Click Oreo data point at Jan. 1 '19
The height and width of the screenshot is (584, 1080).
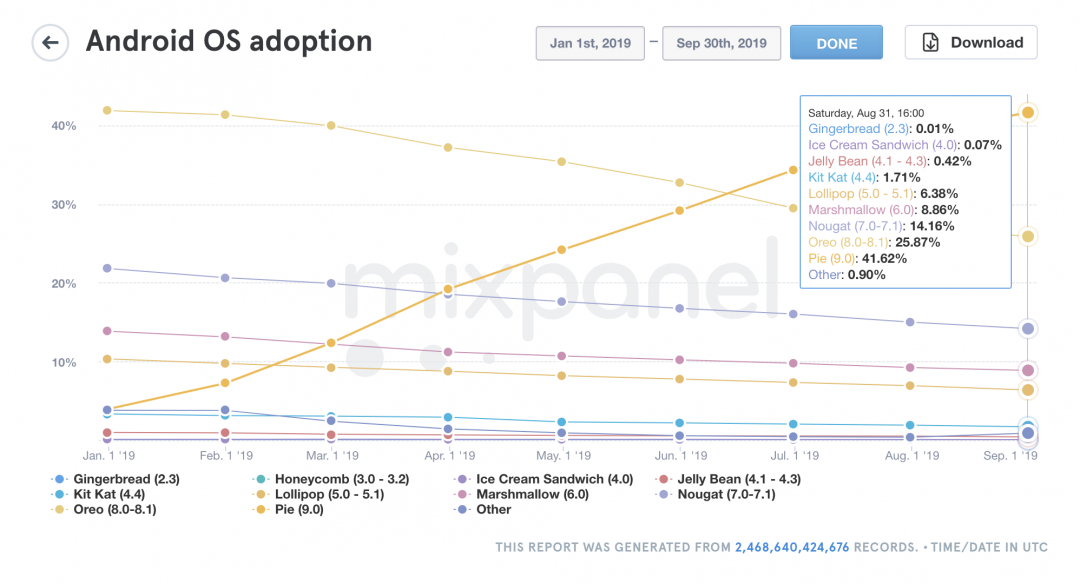click(107, 110)
